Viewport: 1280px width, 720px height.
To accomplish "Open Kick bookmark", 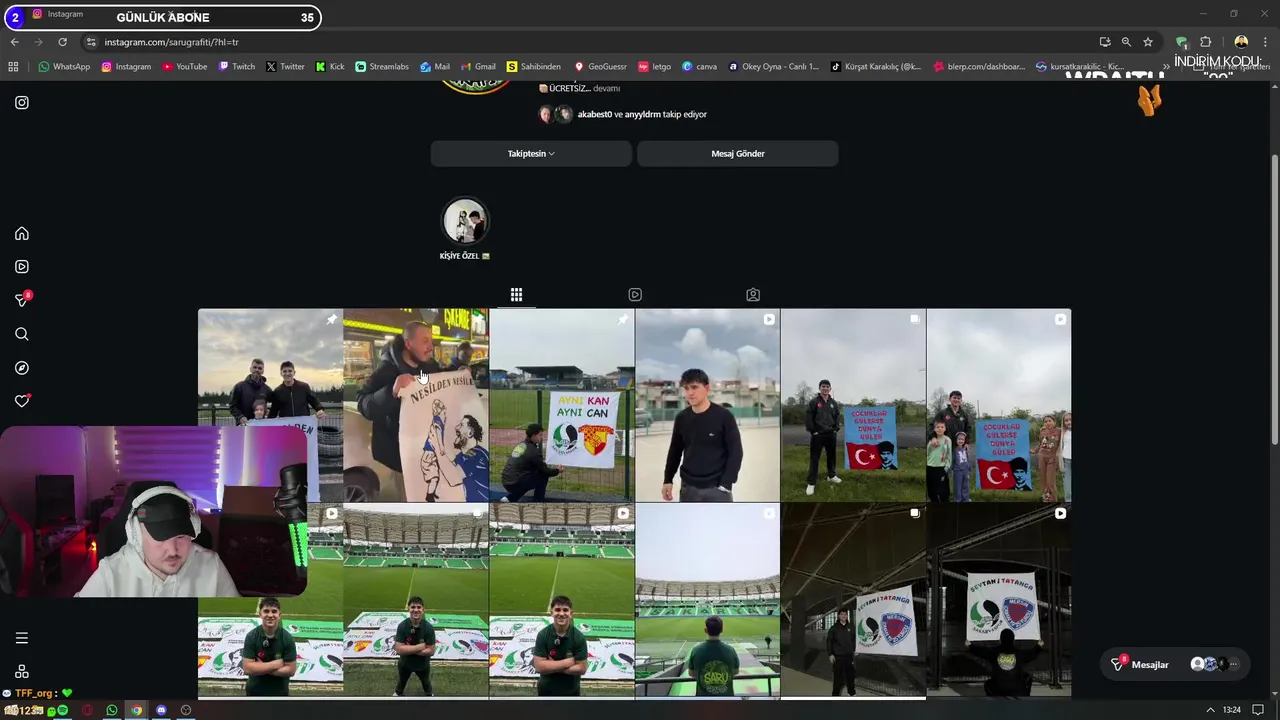I will click(330, 67).
